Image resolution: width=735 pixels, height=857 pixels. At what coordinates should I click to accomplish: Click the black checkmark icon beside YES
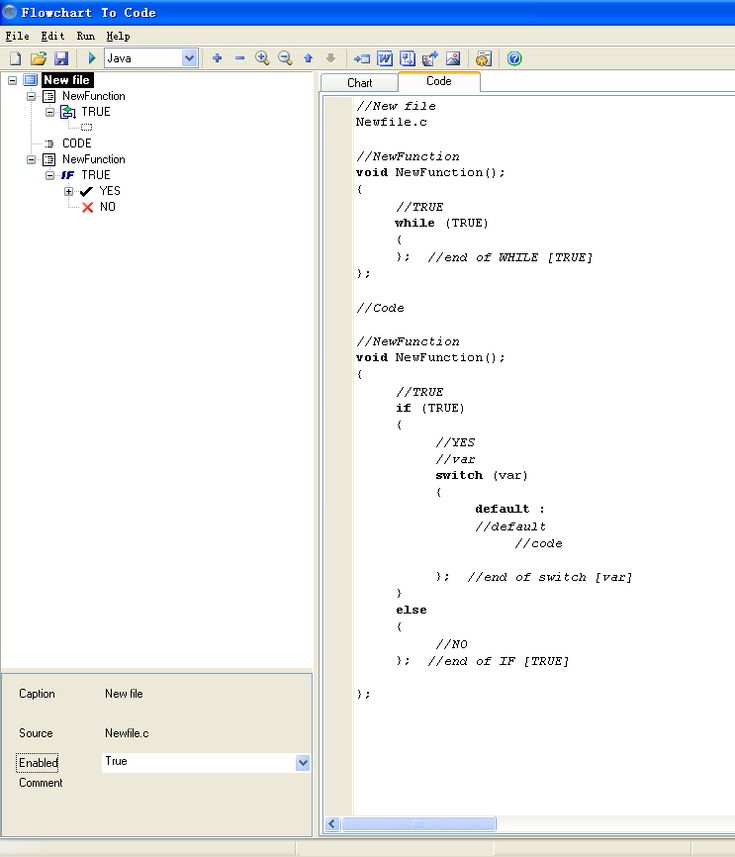click(86, 191)
